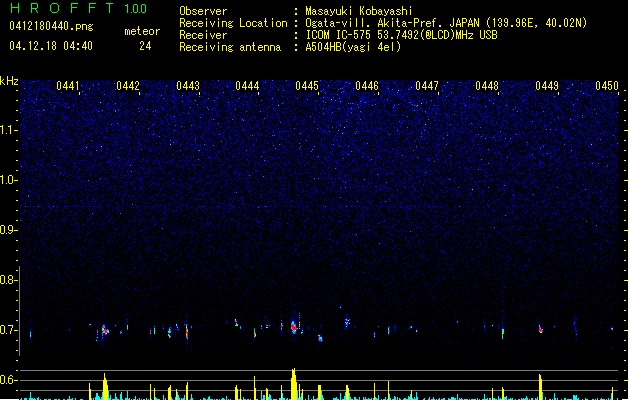The image size is (629, 400).
Task: Click the 0441 time marker
Action: [68, 86]
